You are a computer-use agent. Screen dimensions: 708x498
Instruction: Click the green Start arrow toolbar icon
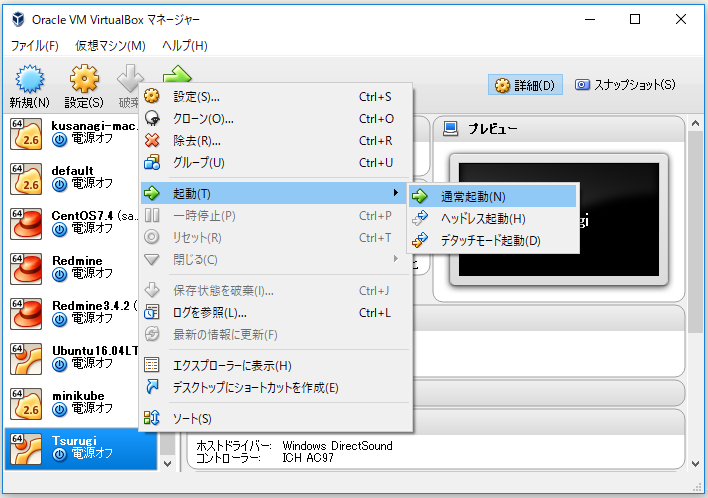pyautogui.click(x=177, y=74)
